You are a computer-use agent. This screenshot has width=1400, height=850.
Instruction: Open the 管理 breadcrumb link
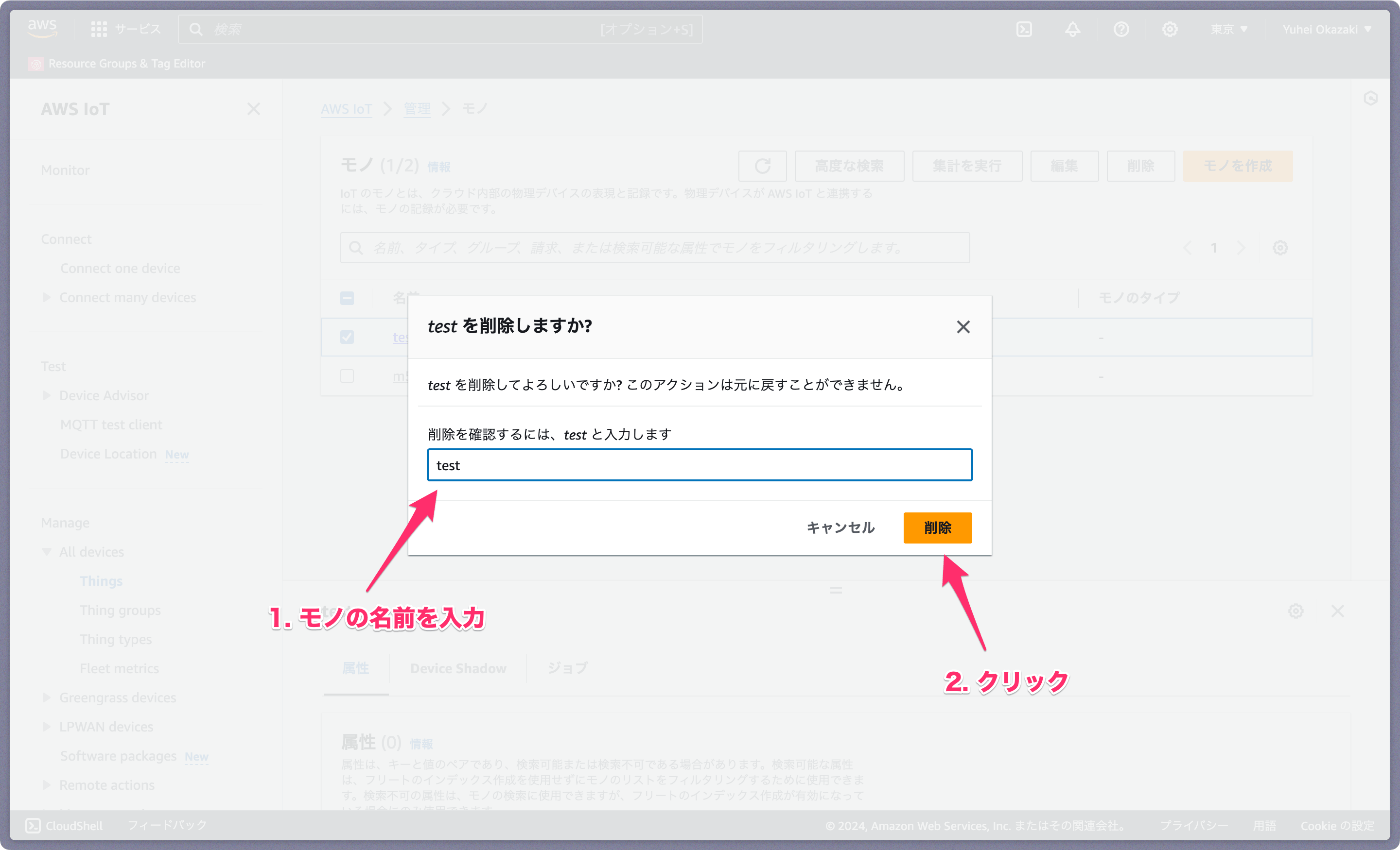417,109
